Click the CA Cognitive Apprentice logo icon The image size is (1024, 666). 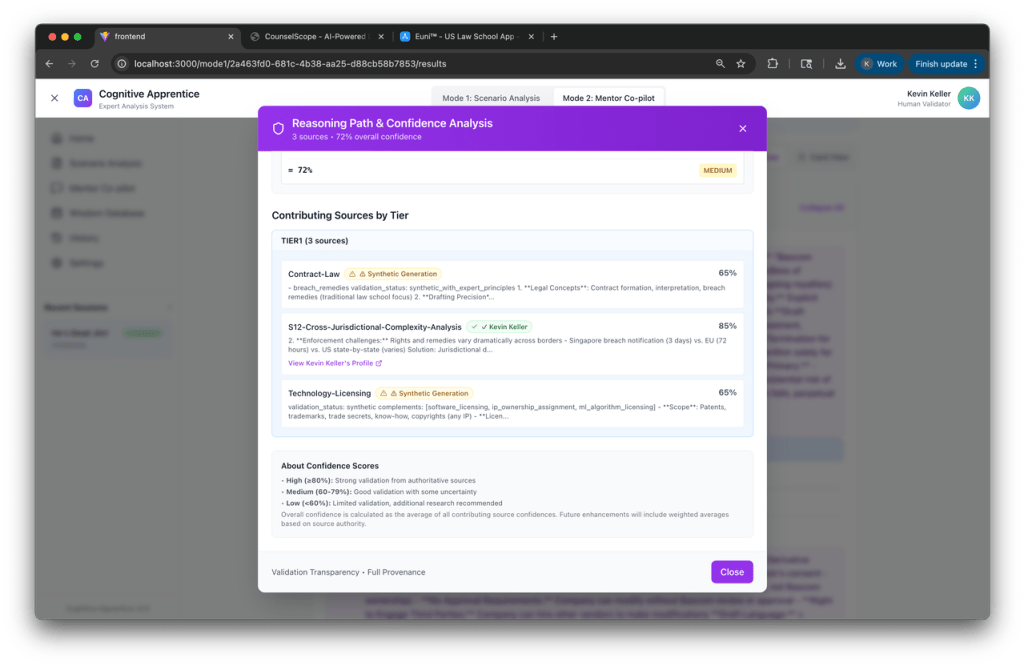click(83, 98)
